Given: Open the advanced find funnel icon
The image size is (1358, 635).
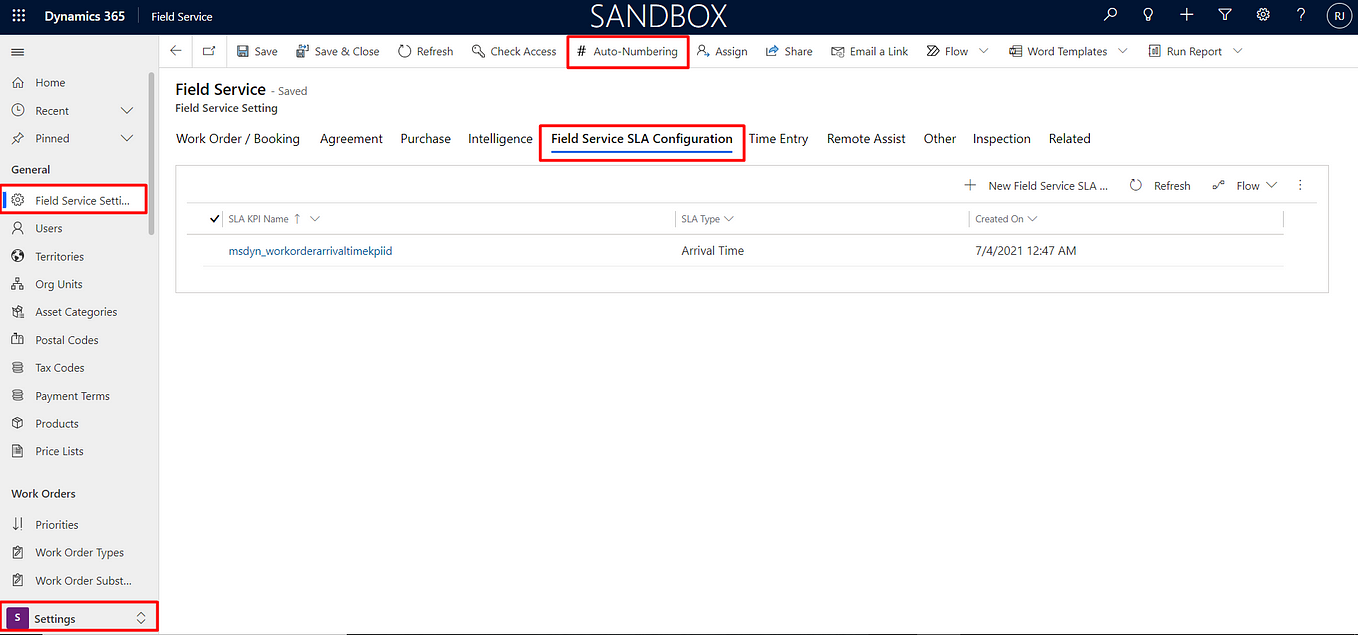Looking at the screenshot, I should (1225, 15).
